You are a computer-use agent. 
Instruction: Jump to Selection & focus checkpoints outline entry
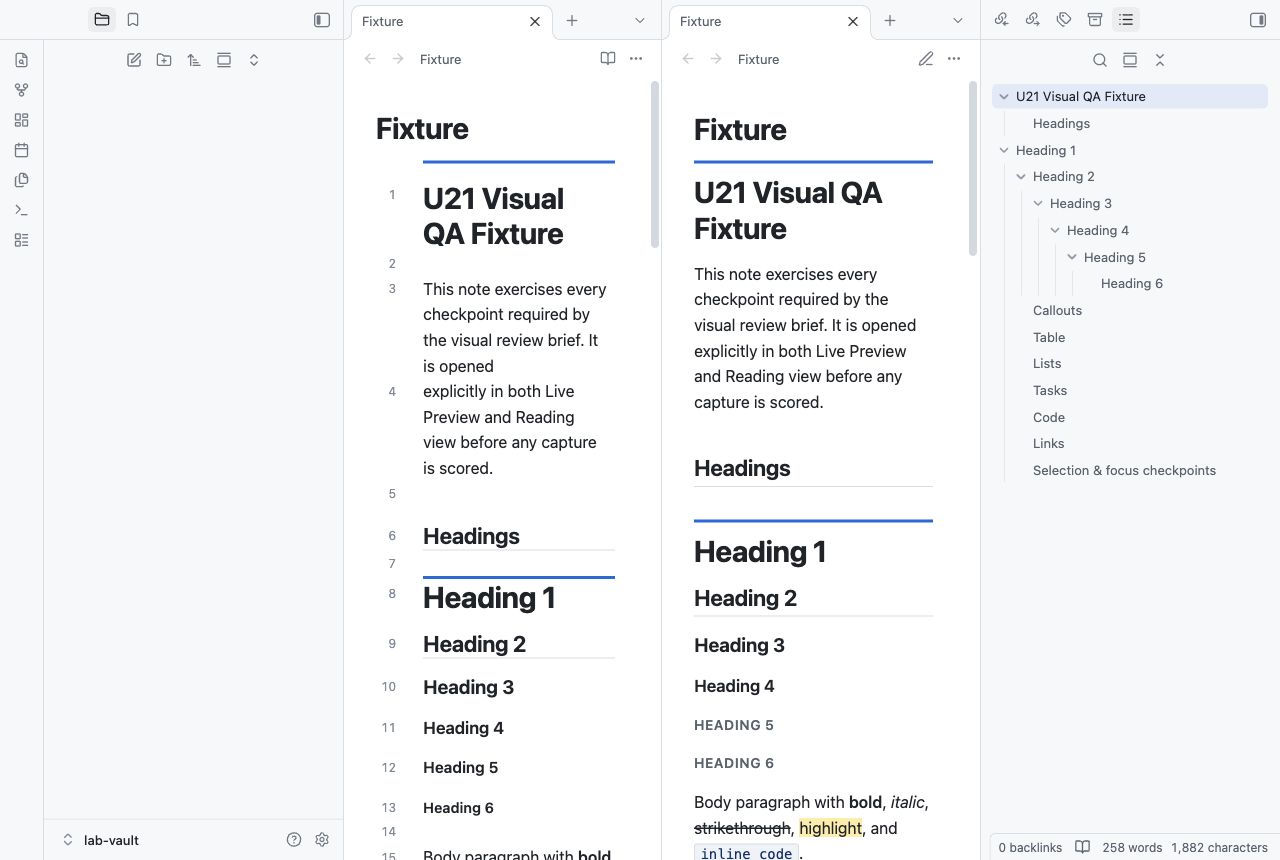point(1125,470)
